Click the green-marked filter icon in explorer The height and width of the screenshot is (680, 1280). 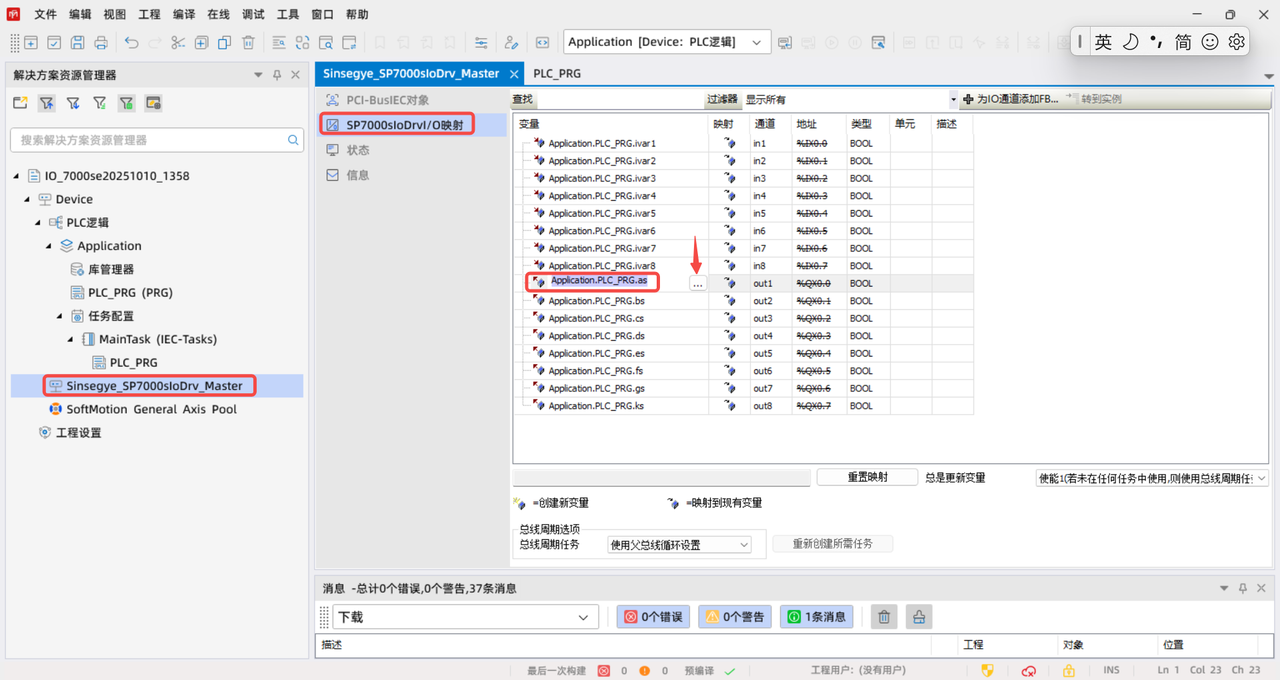click(126, 103)
